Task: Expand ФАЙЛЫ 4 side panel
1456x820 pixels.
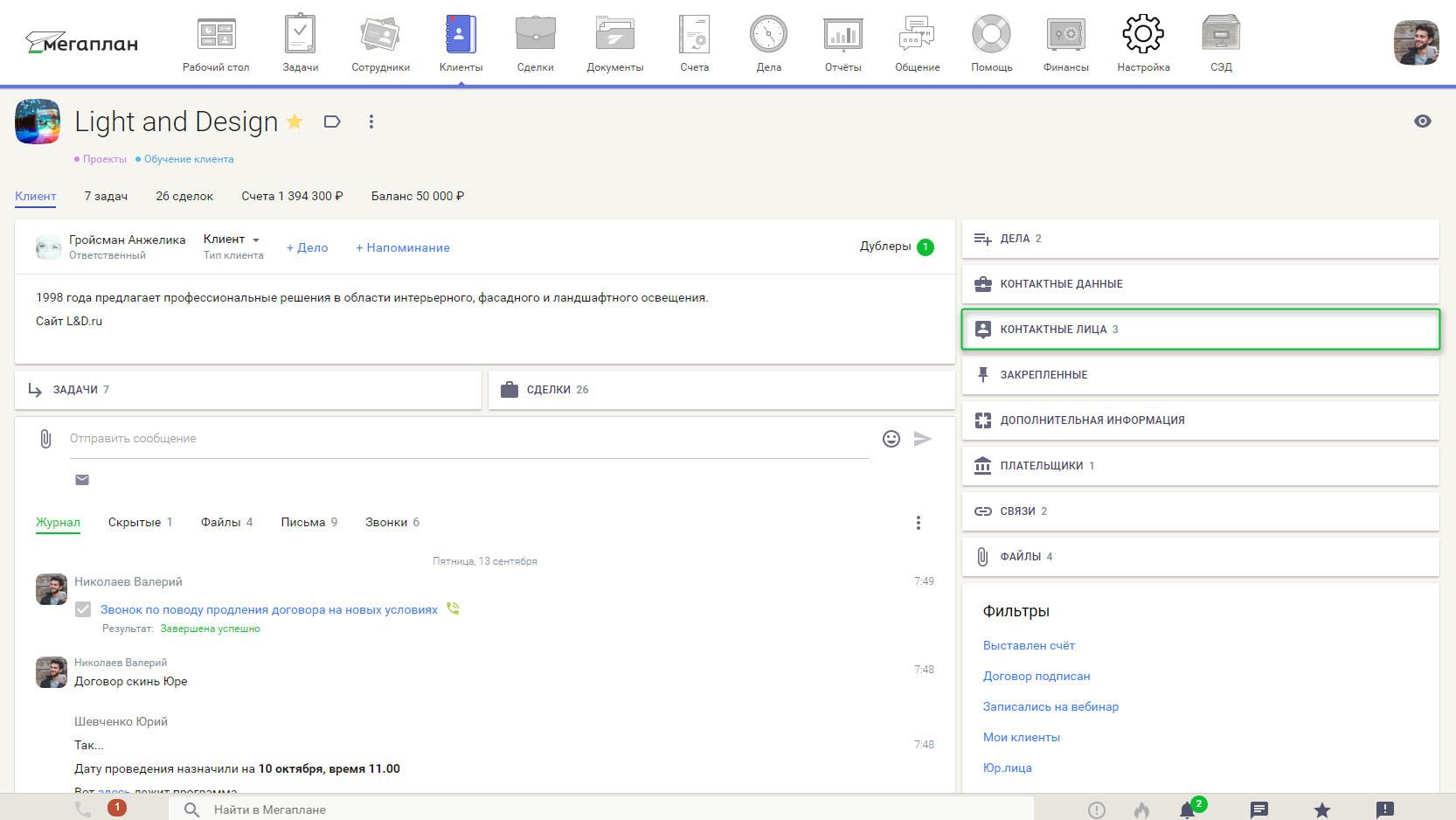Action: pyautogui.click(x=1200, y=557)
